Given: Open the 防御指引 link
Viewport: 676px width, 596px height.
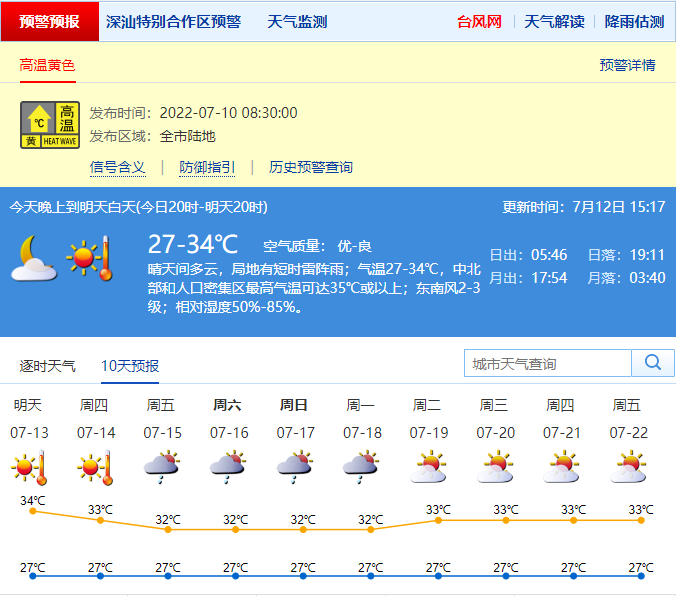Looking at the screenshot, I should 207,167.
